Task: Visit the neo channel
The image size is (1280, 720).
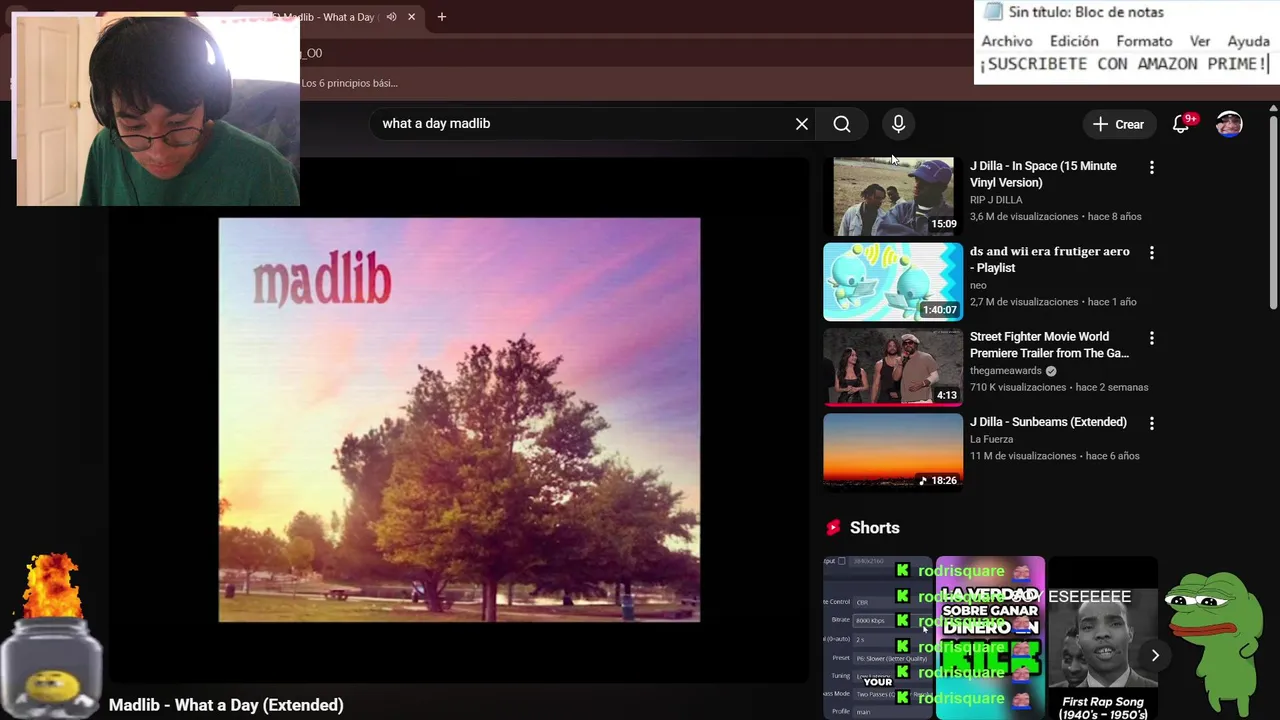Action: pyautogui.click(x=978, y=285)
